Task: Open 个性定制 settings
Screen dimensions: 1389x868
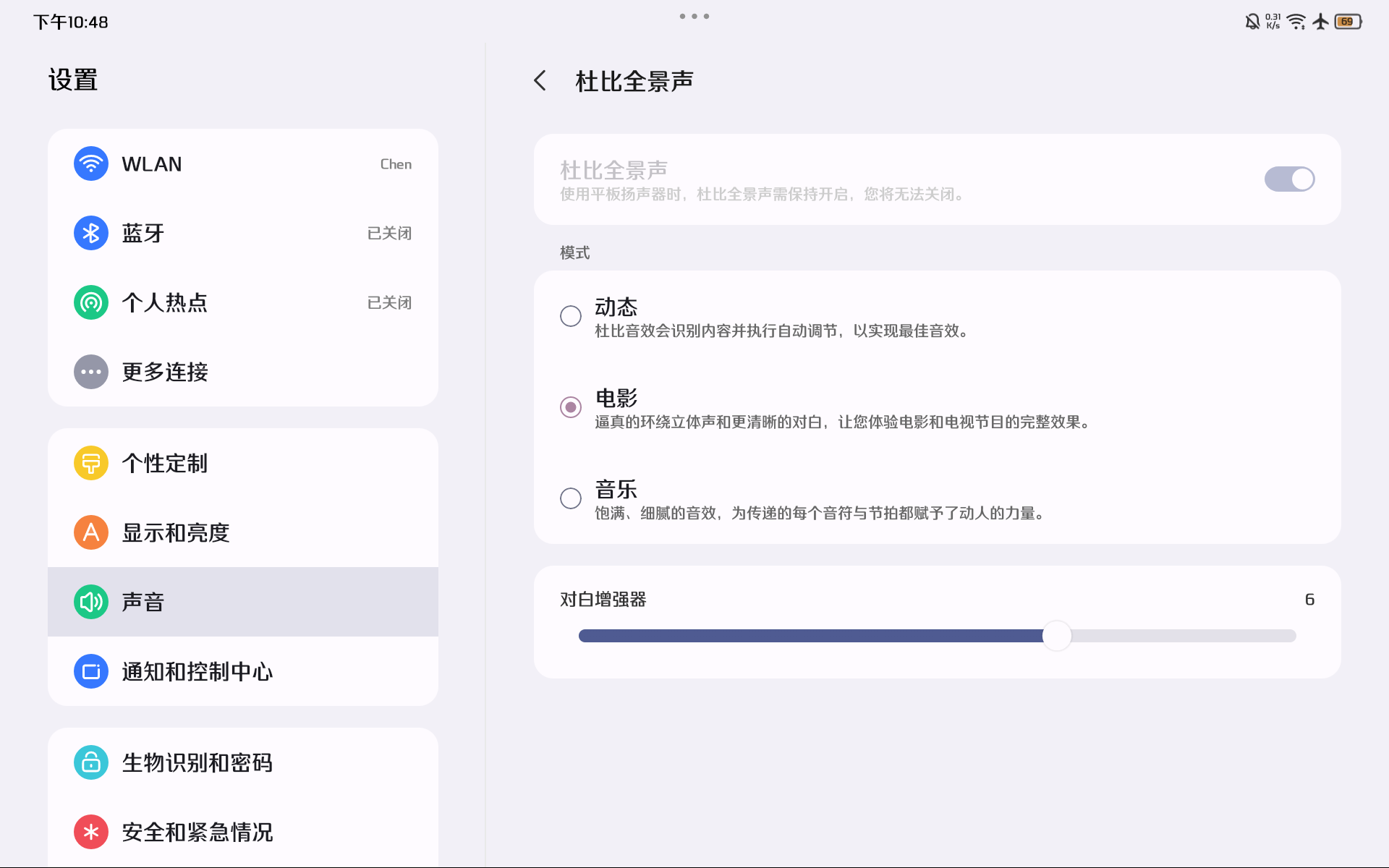Action: point(243,463)
